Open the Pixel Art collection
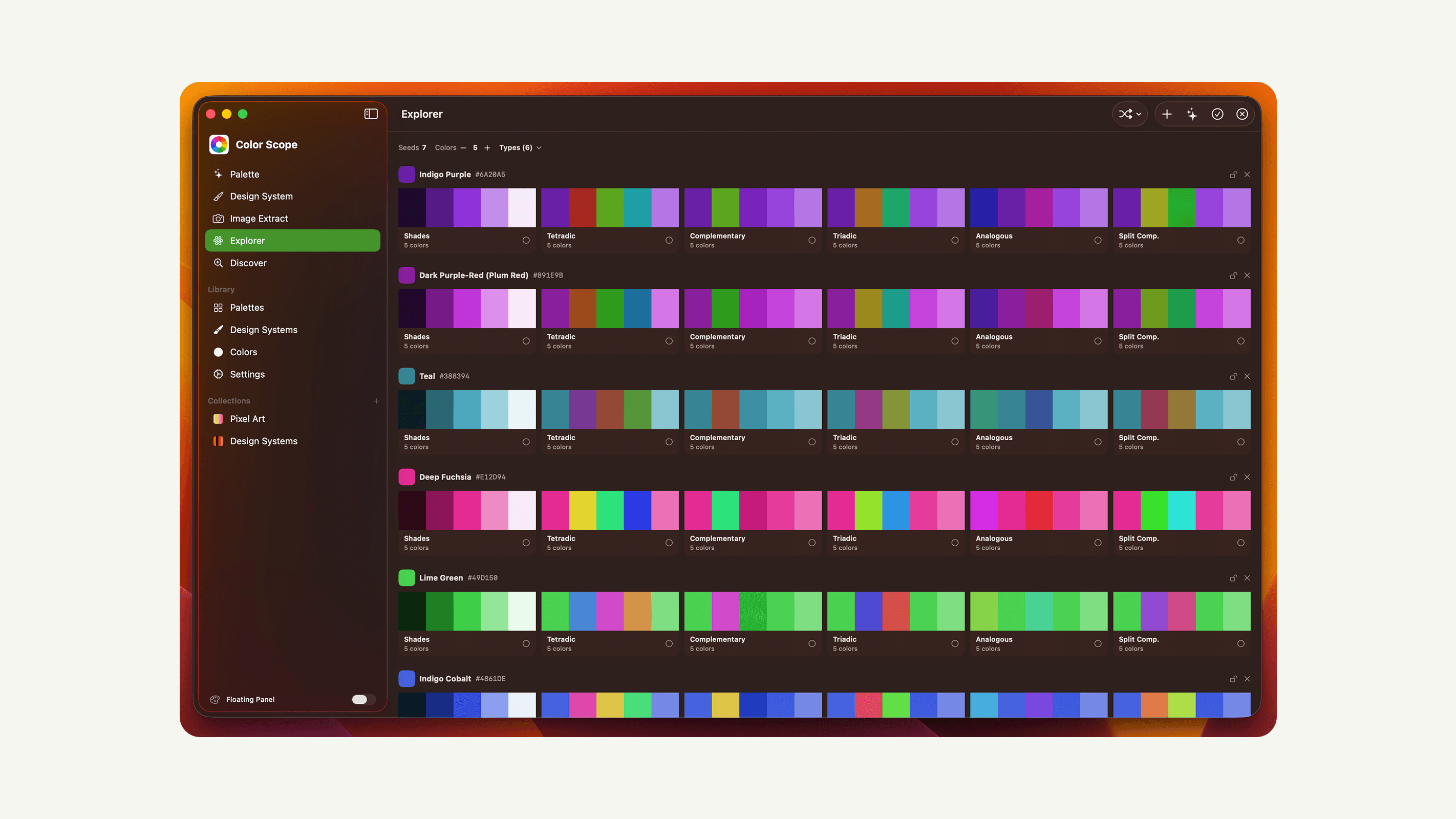1456x819 pixels. [292, 419]
